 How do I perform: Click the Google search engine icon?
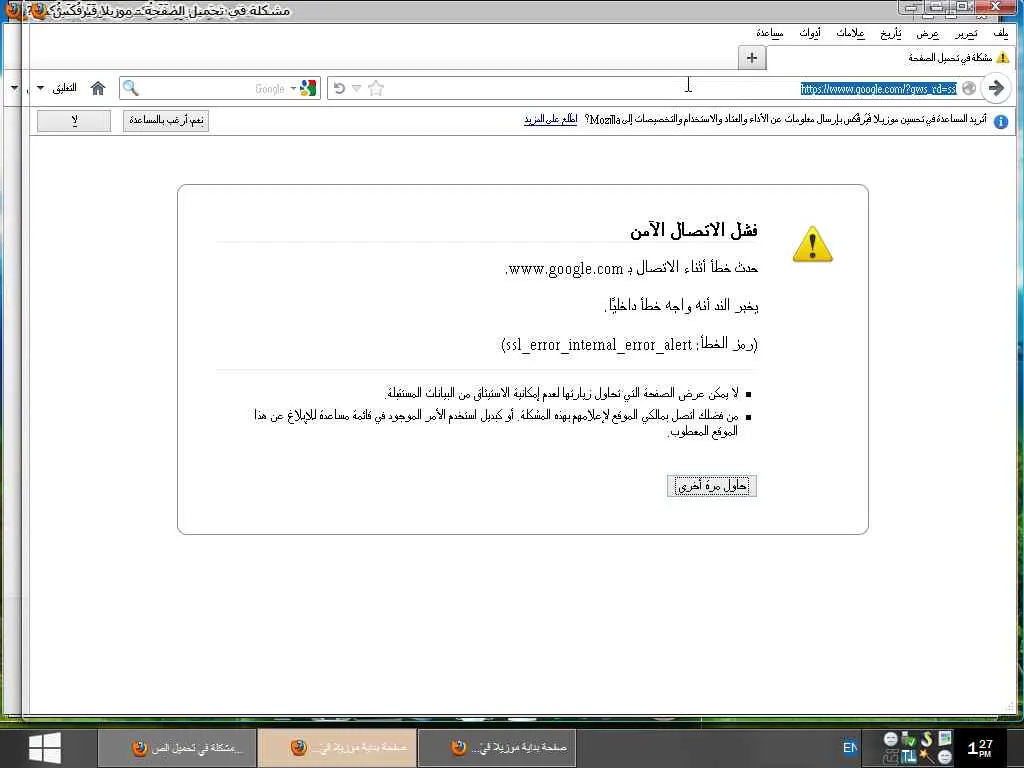pyautogui.click(x=308, y=88)
